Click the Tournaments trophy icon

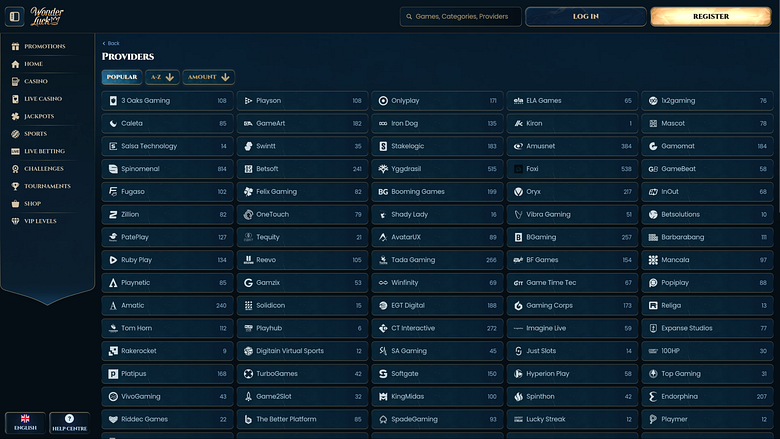tap(15, 186)
